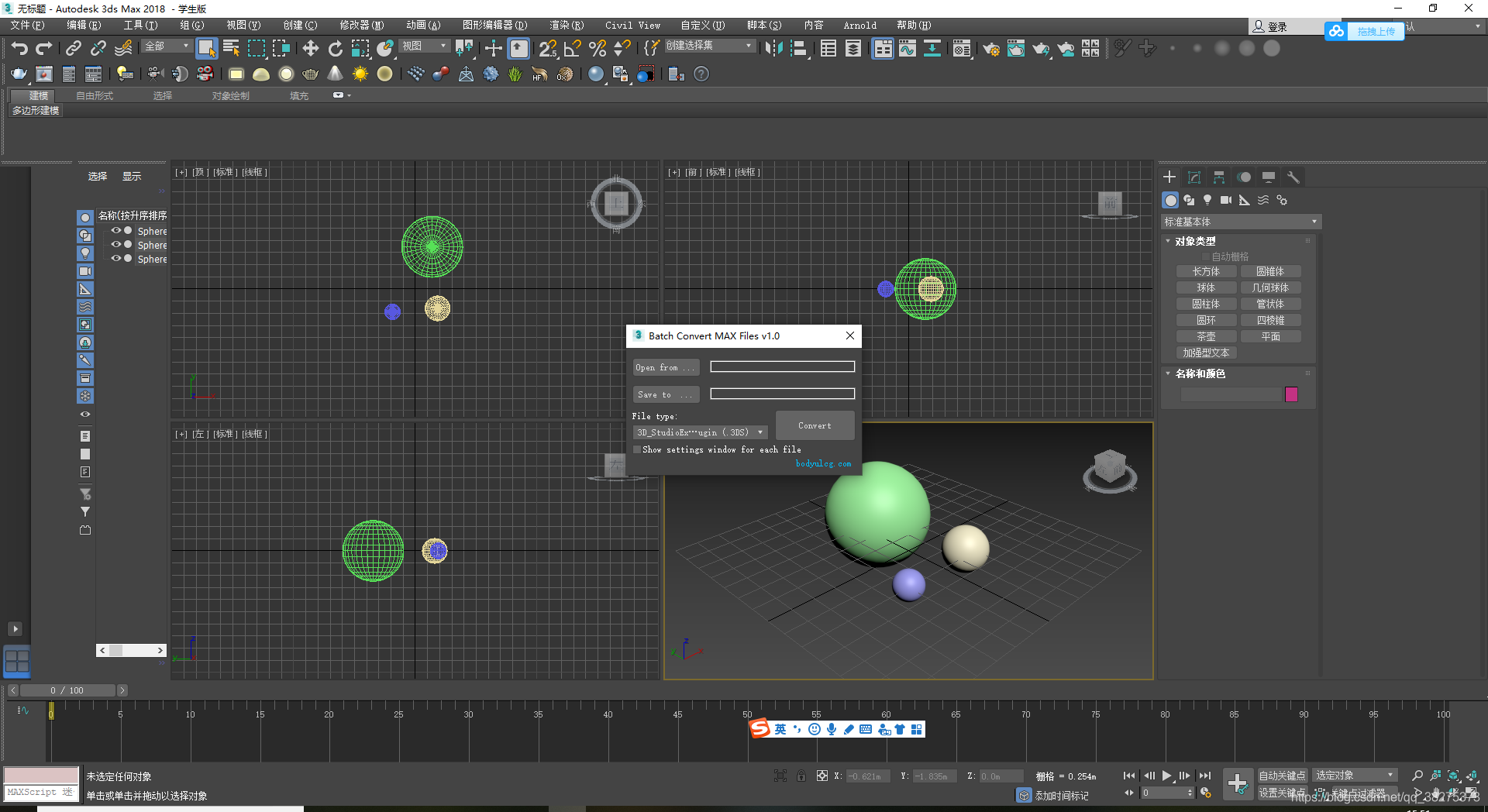The image size is (1488, 812).
Task: Switch to 对象绘制 ribbon tab
Action: 231,96
